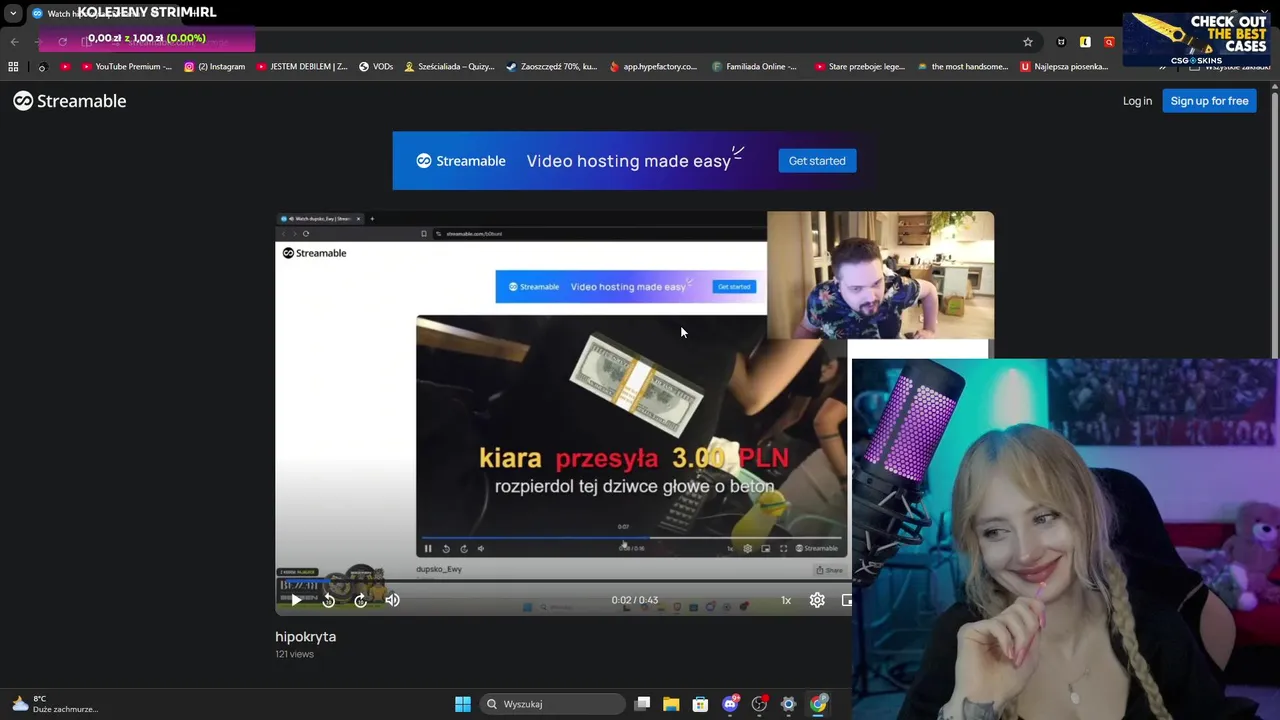Open the YouTube Premium bookmark
Viewport: 1280px width, 720px height.
[x=127, y=67]
